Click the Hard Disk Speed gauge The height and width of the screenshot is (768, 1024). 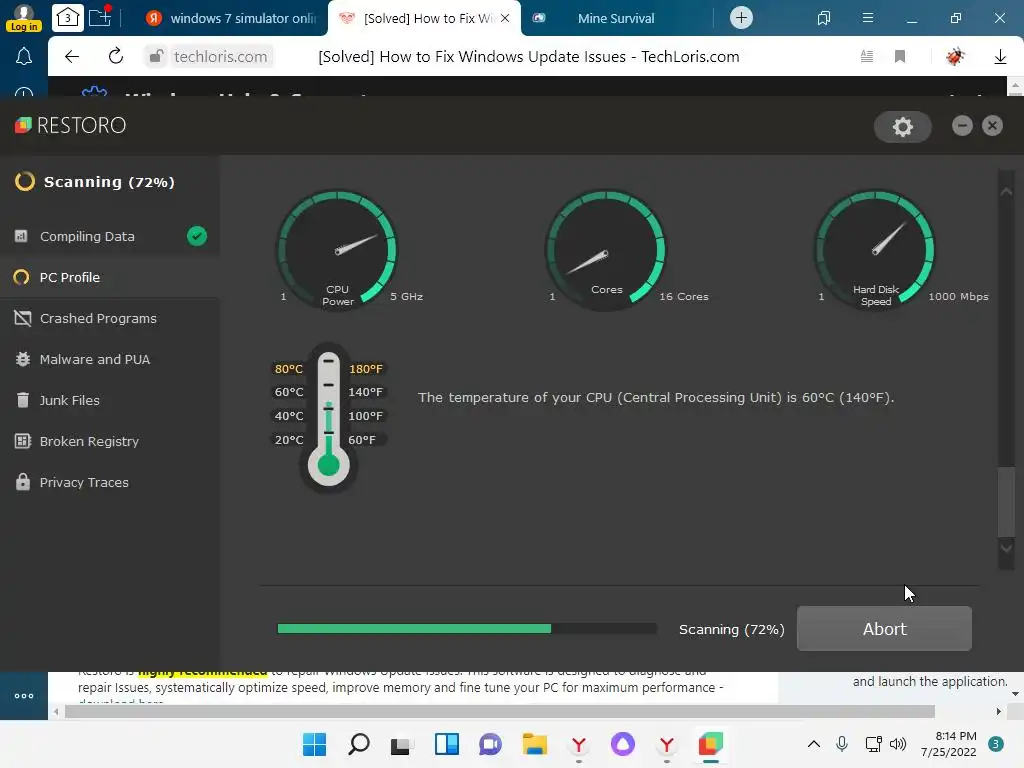(x=876, y=249)
